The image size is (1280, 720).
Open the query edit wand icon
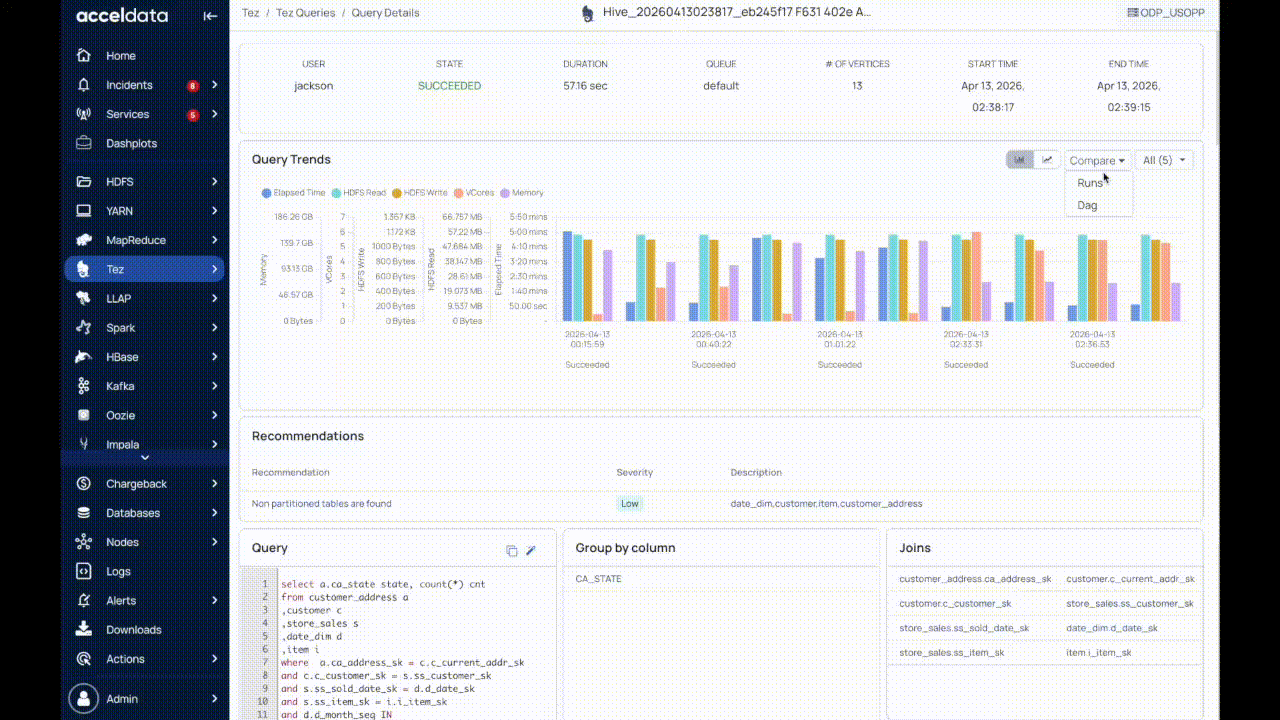[531, 550]
